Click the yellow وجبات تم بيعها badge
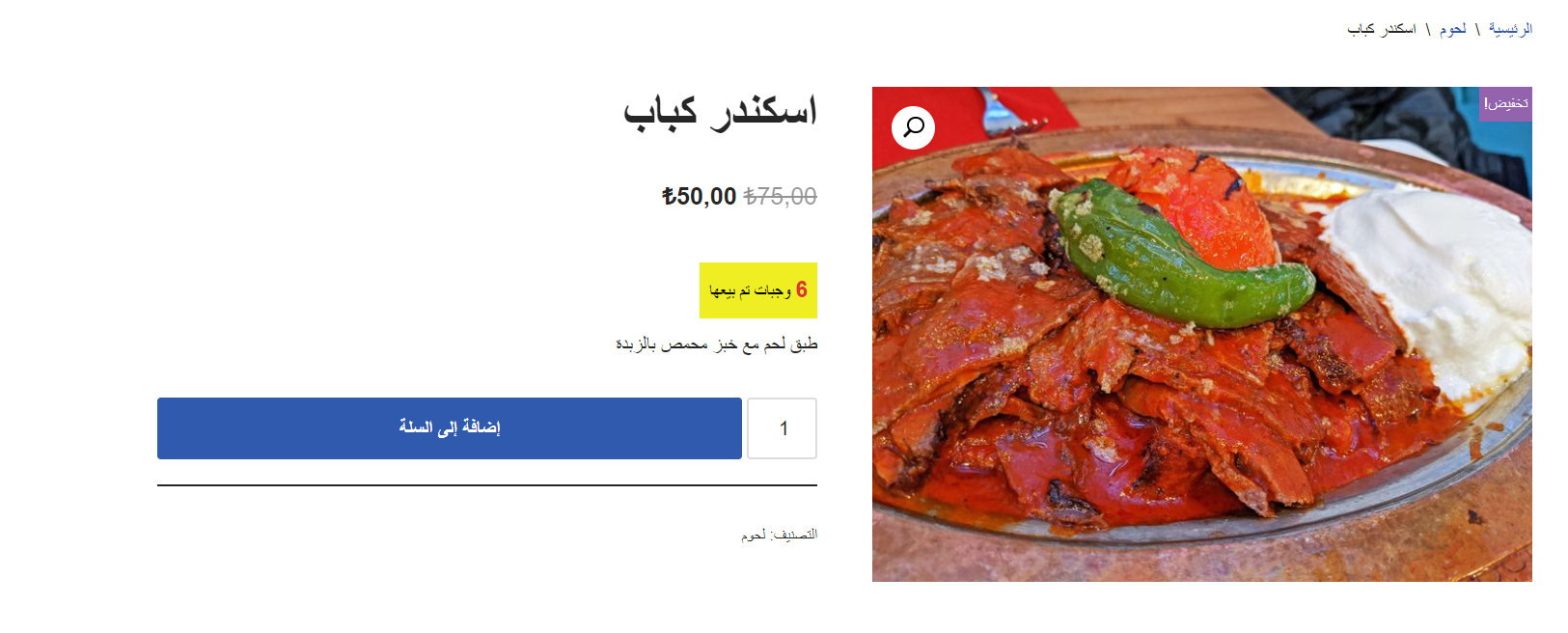The image size is (1568, 633). 758,290
